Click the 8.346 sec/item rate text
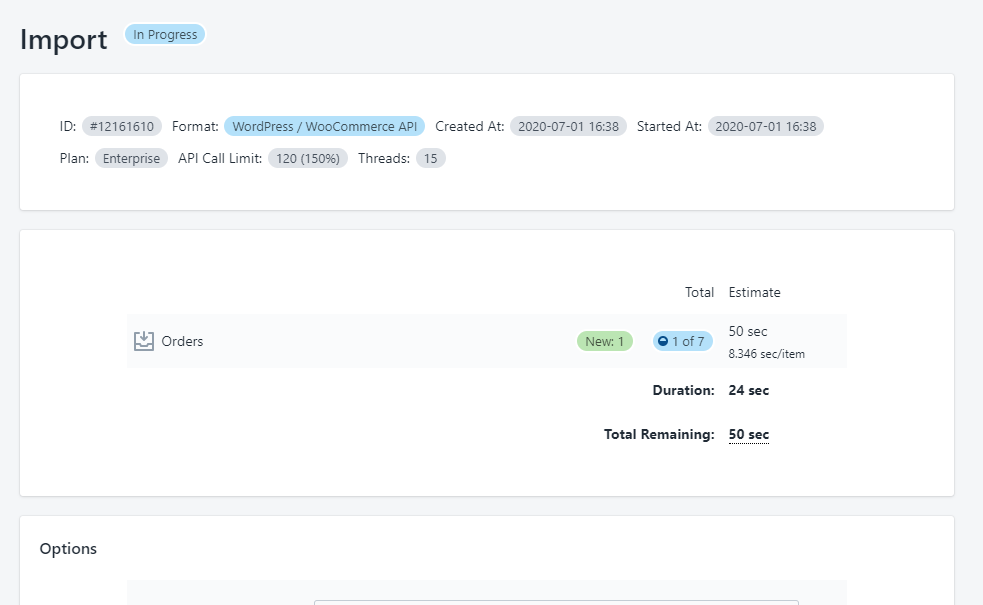This screenshot has height=605, width=983. (x=766, y=354)
